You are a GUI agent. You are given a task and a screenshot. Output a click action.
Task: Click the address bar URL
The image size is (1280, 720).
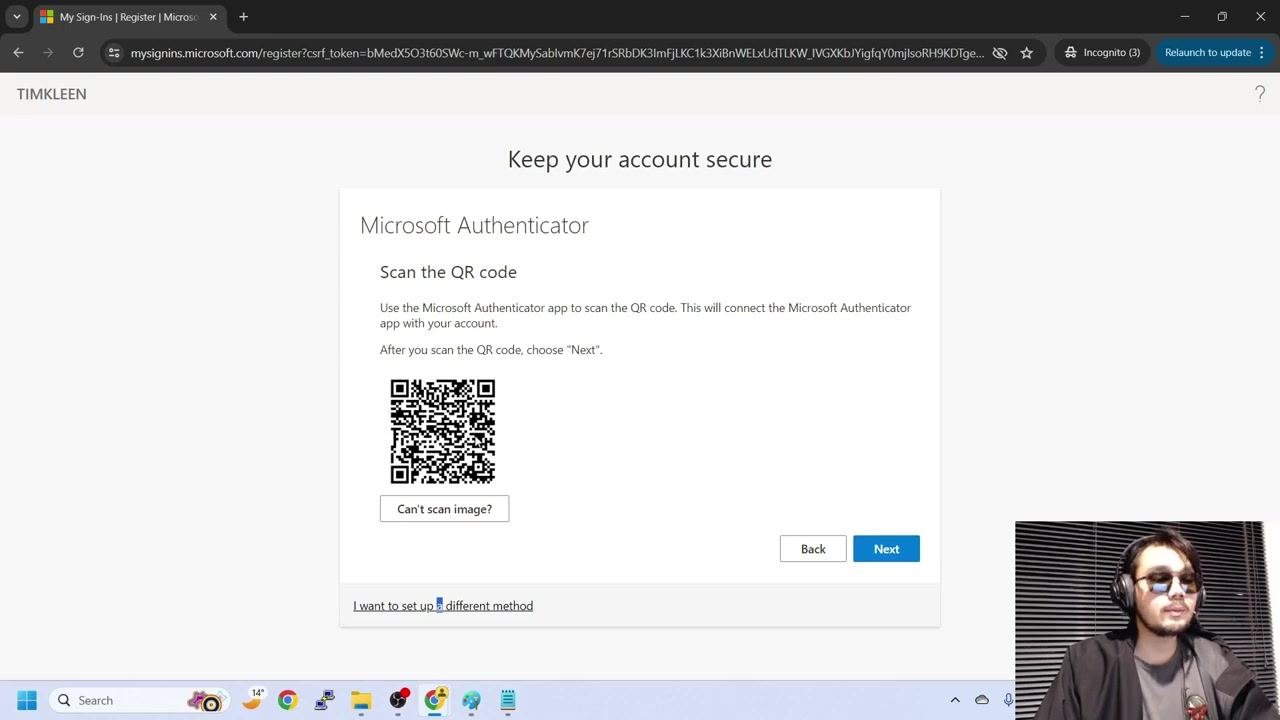point(557,53)
